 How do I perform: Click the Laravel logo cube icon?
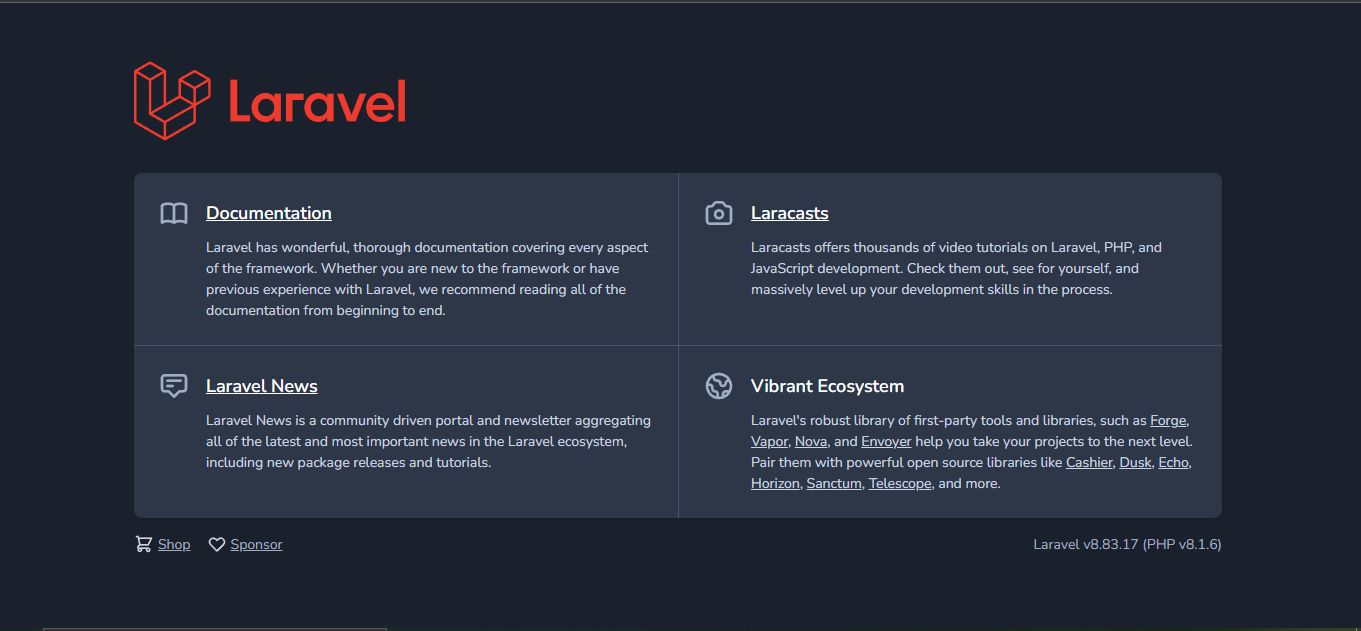click(172, 101)
